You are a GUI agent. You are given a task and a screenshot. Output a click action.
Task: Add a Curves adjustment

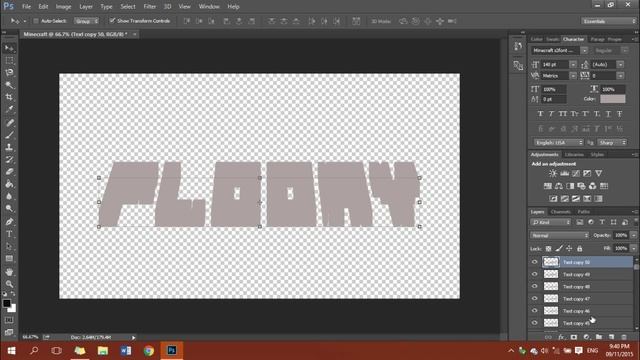click(576, 173)
